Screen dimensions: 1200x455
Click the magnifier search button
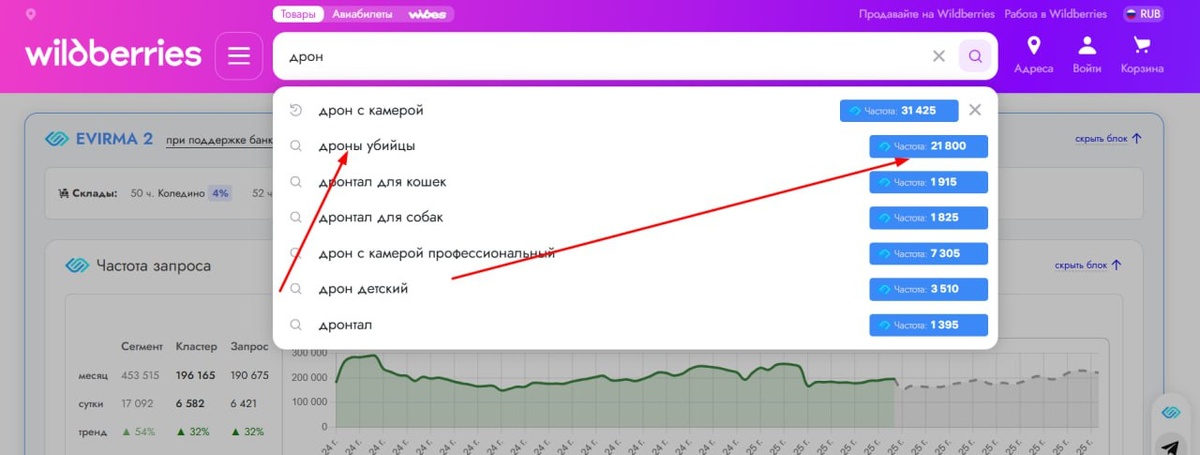pos(975,56)
